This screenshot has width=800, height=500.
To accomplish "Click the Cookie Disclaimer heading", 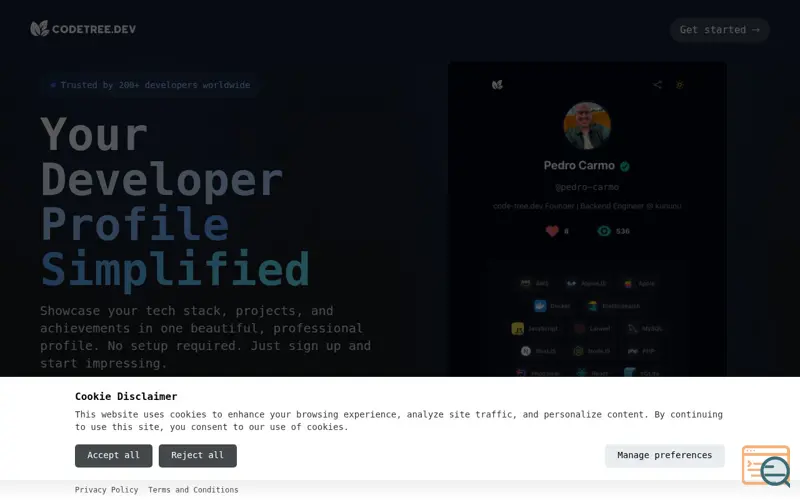I will 126,396.
